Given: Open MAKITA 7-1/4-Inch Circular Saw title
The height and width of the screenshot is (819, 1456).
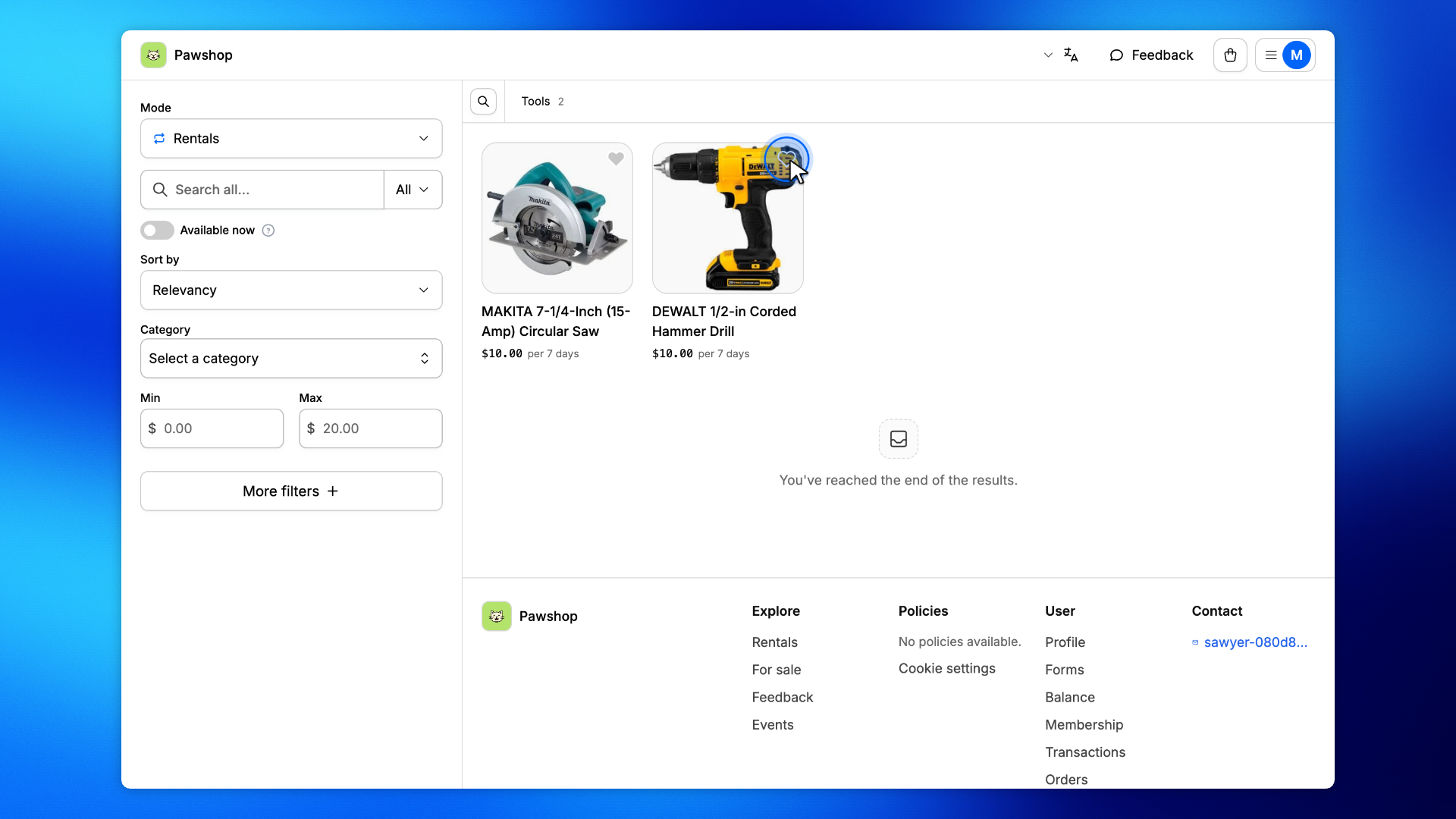Looking at the screenshot, I should [x=556, y=322].
